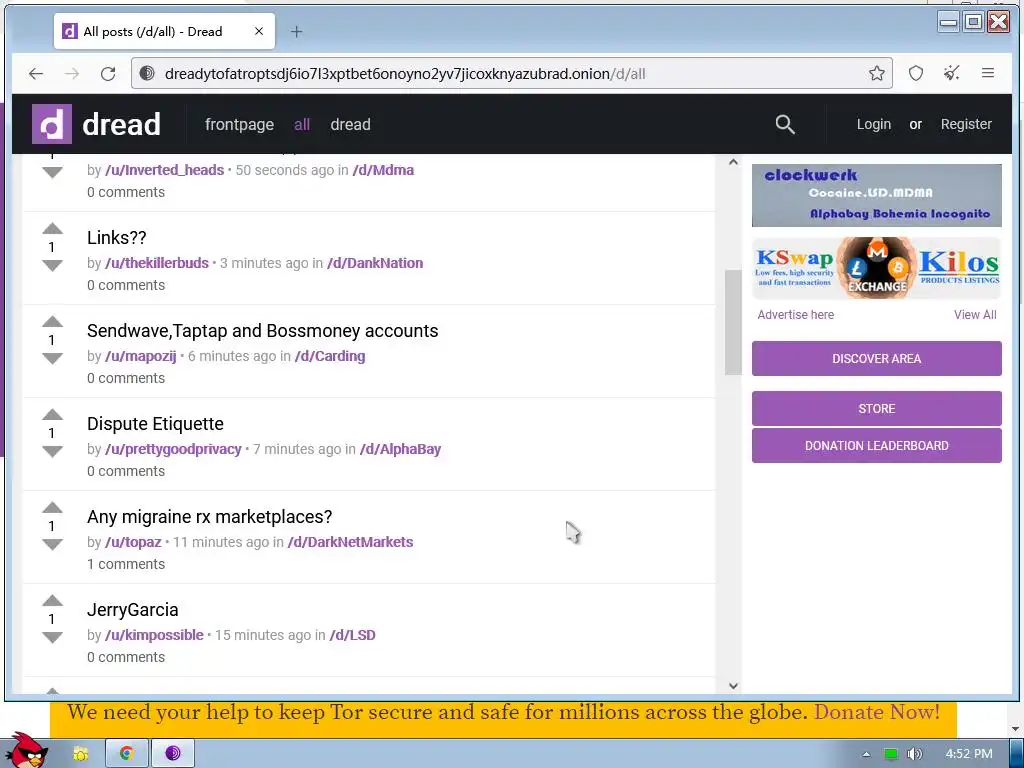Open Chrome from the taskbar
The image size is (1024, 768).
pos(127,753)
